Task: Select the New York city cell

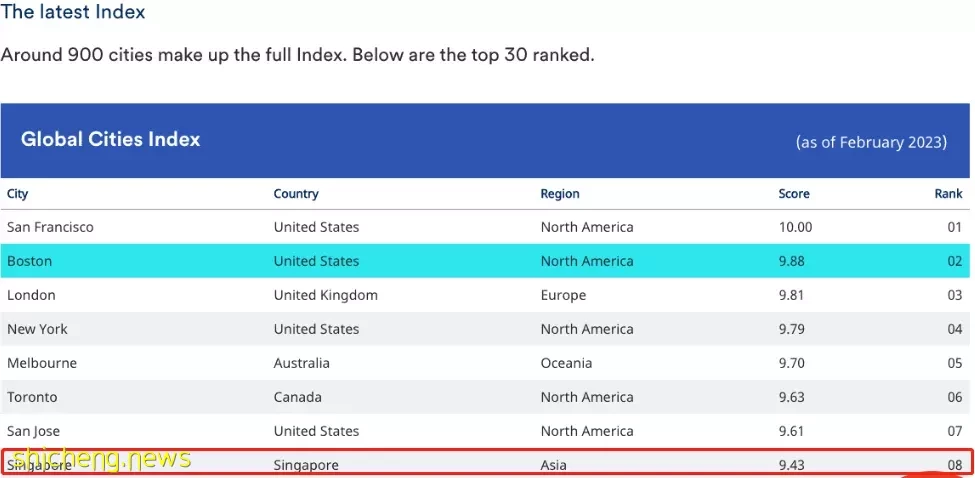Action: 37,329
